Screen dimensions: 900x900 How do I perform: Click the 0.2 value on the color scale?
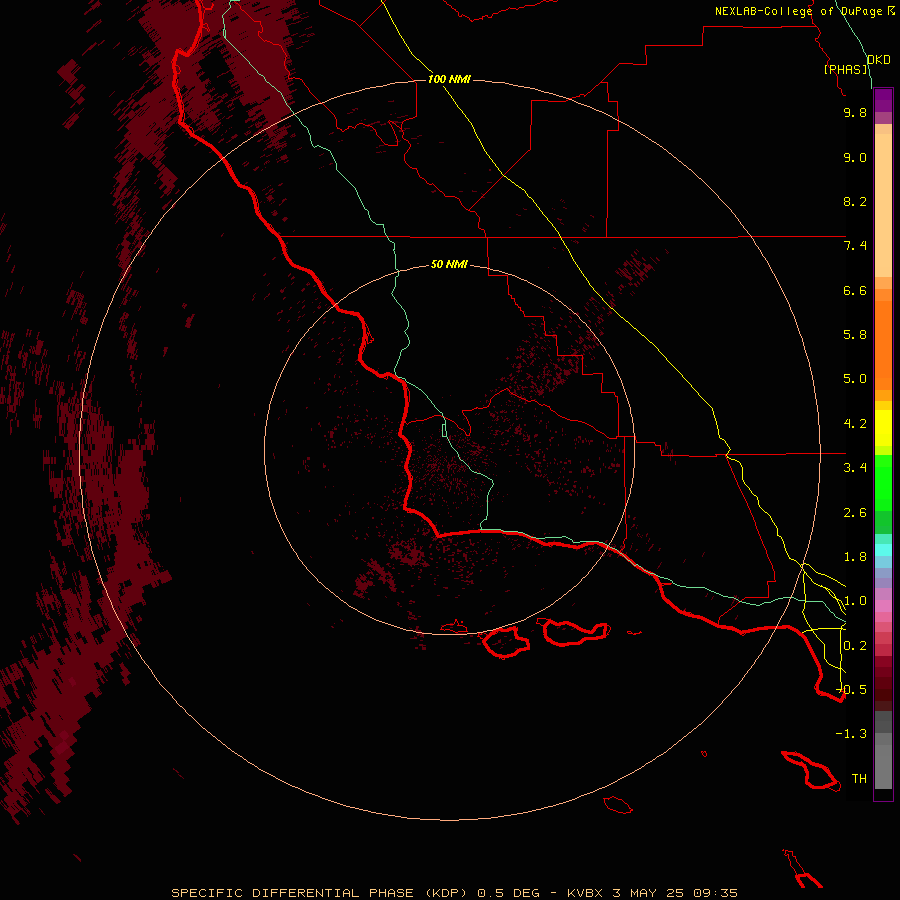[x=855, y=646]
